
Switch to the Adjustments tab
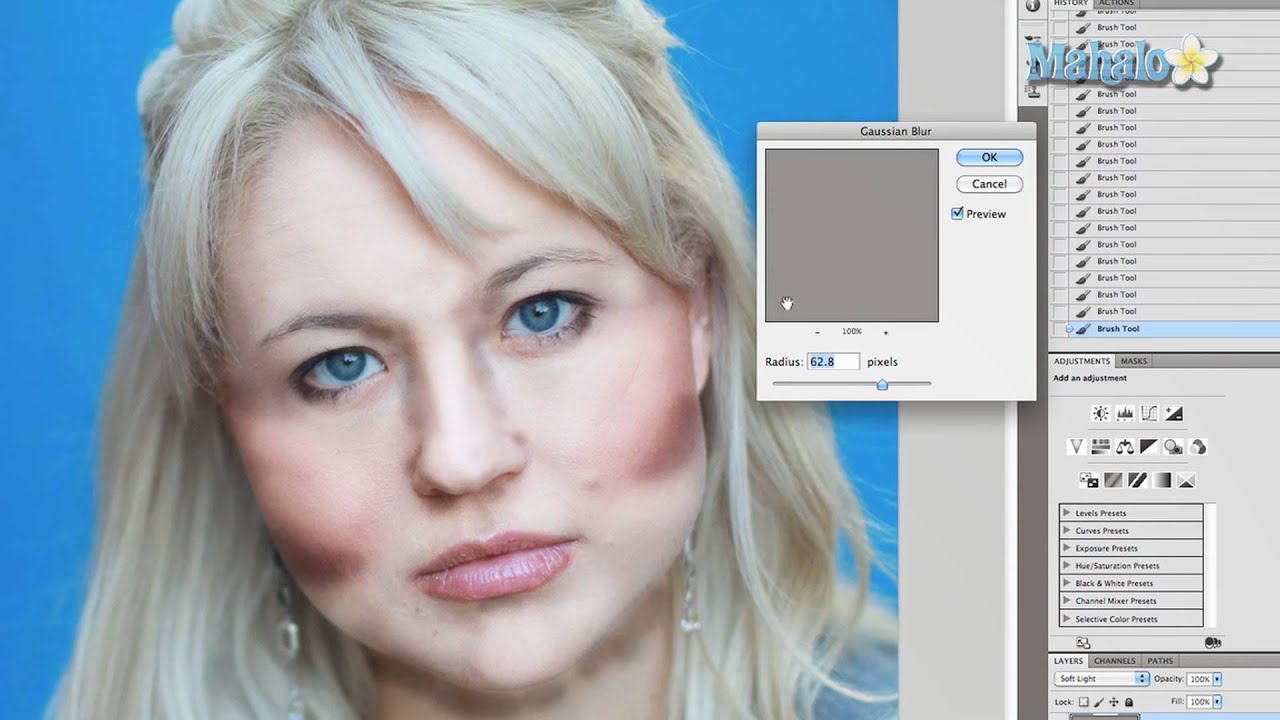(x=1082, y=361)
